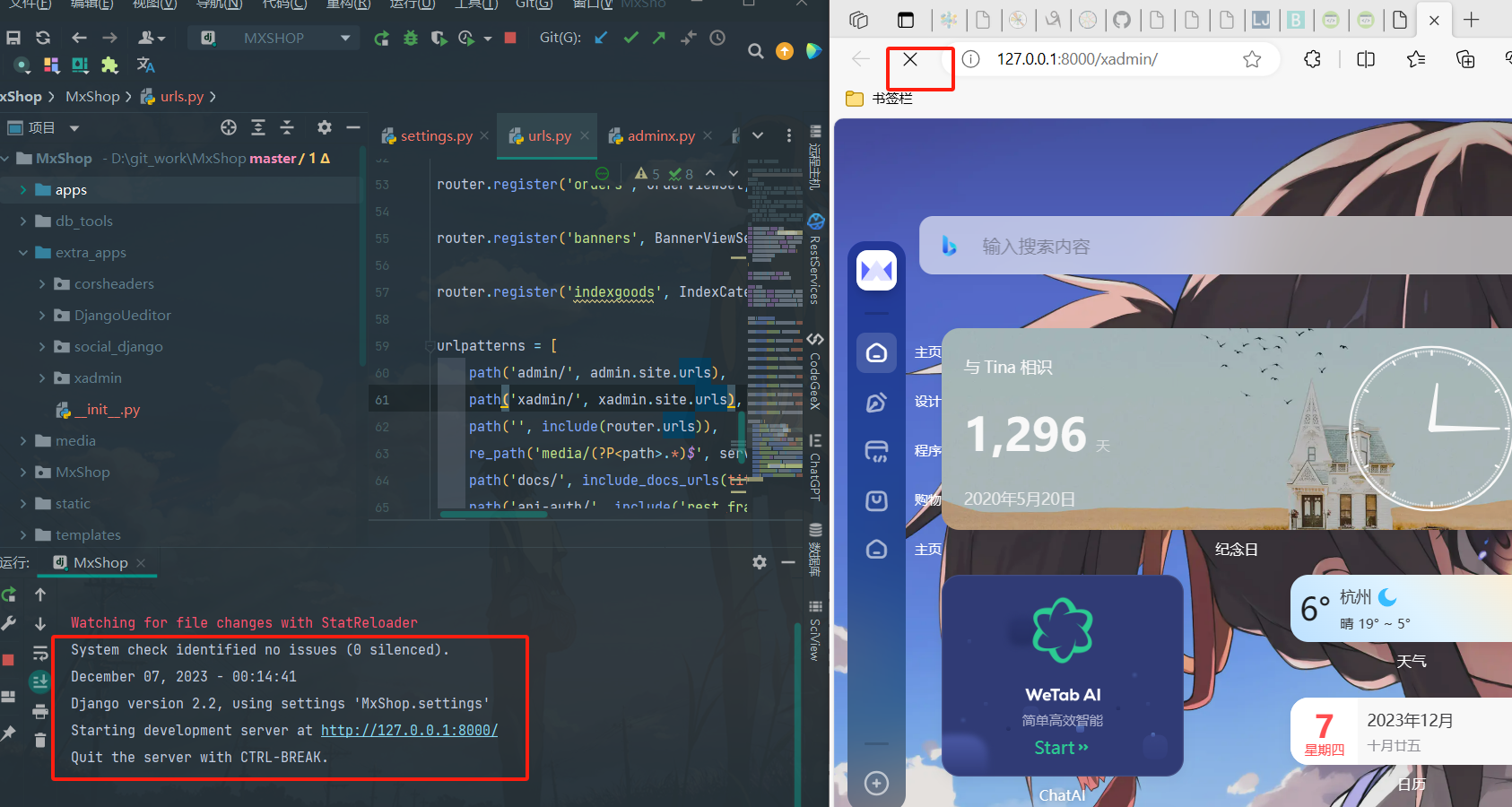The width and height of the screenshot is (1512, 807).
Task: Clear all Run console output trash icon
Action: 40,740
